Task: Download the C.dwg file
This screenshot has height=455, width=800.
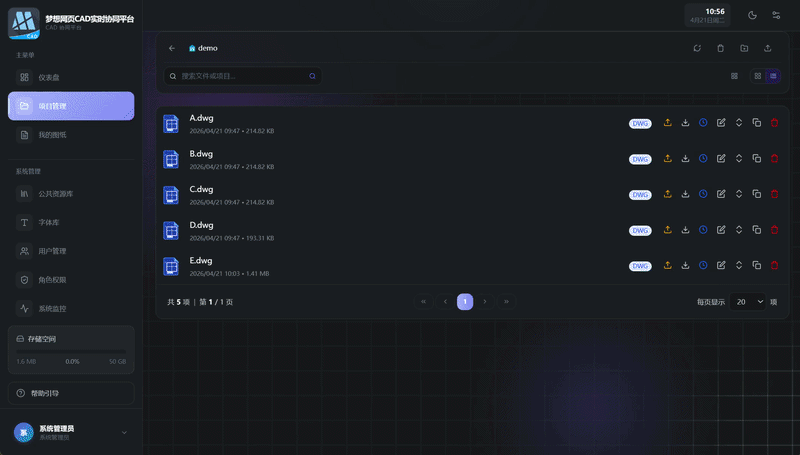Action: pos(685,194)
